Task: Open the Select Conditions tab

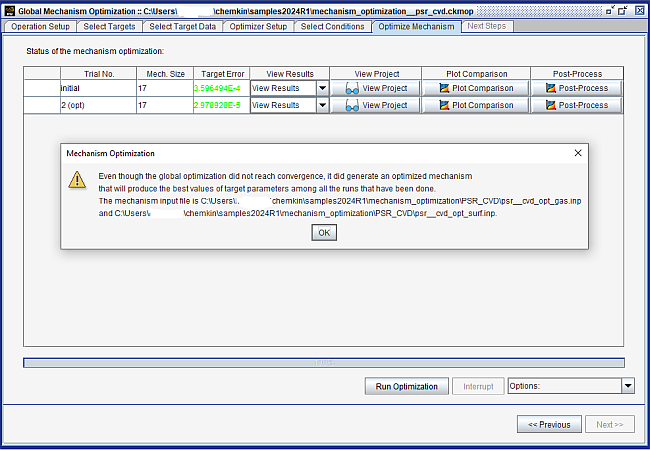Action: pos(332,27)
